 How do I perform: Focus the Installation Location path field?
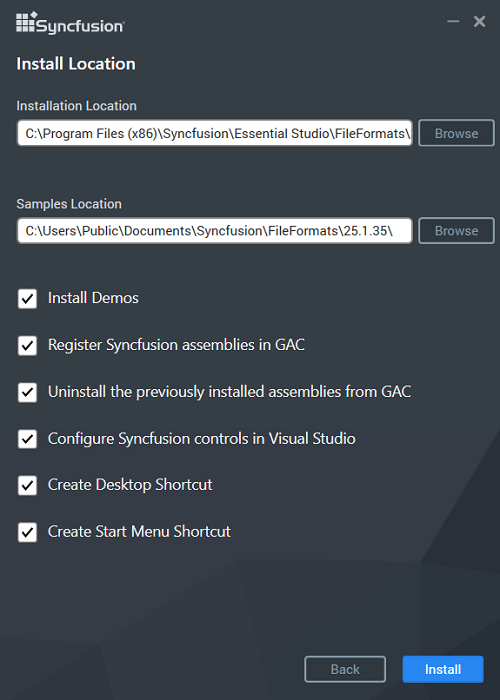(x=214, y=133)
